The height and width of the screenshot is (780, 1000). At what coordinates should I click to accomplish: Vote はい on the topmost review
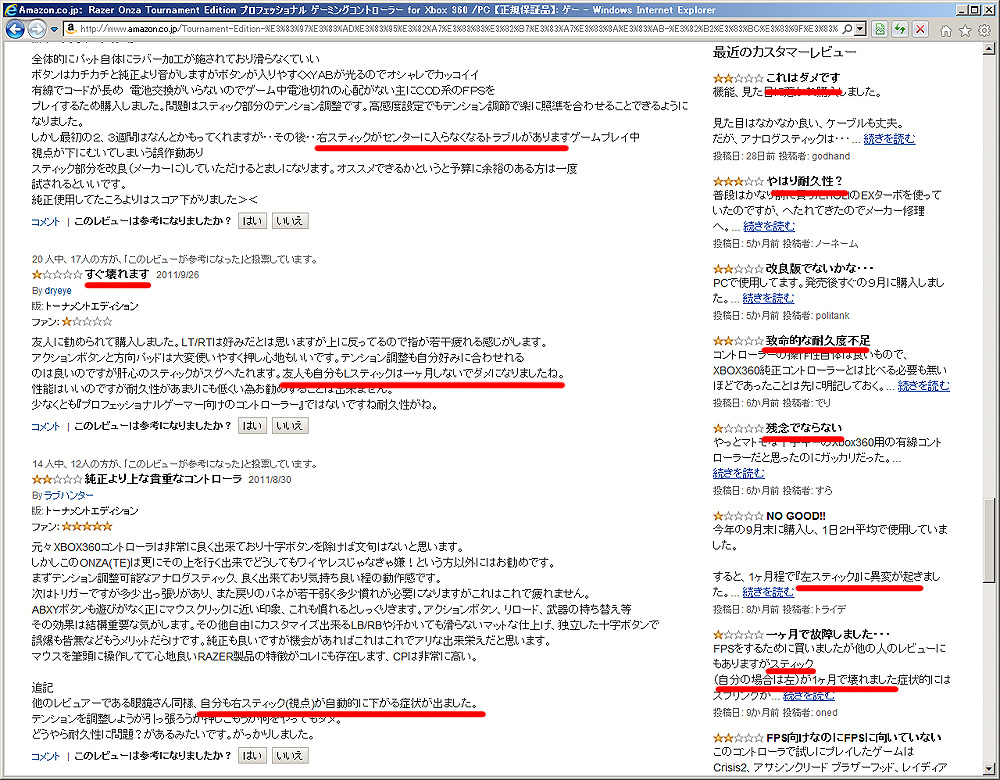pyautogui.click(x=252, y=221)
